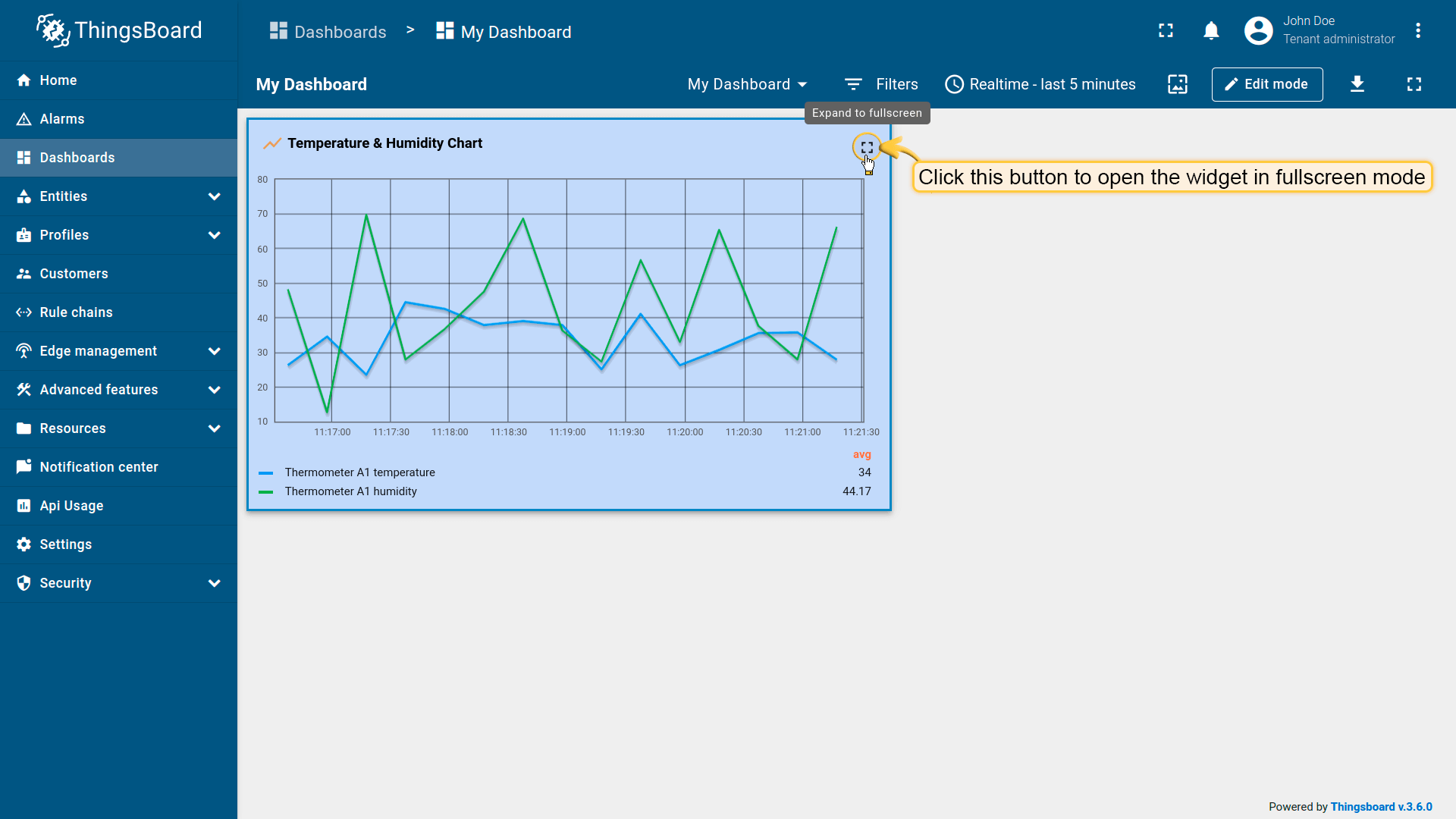The height and width of the screenshot is (819, 1456).
Task: Open the update dashboard image icon
Action: [1178, 84]
